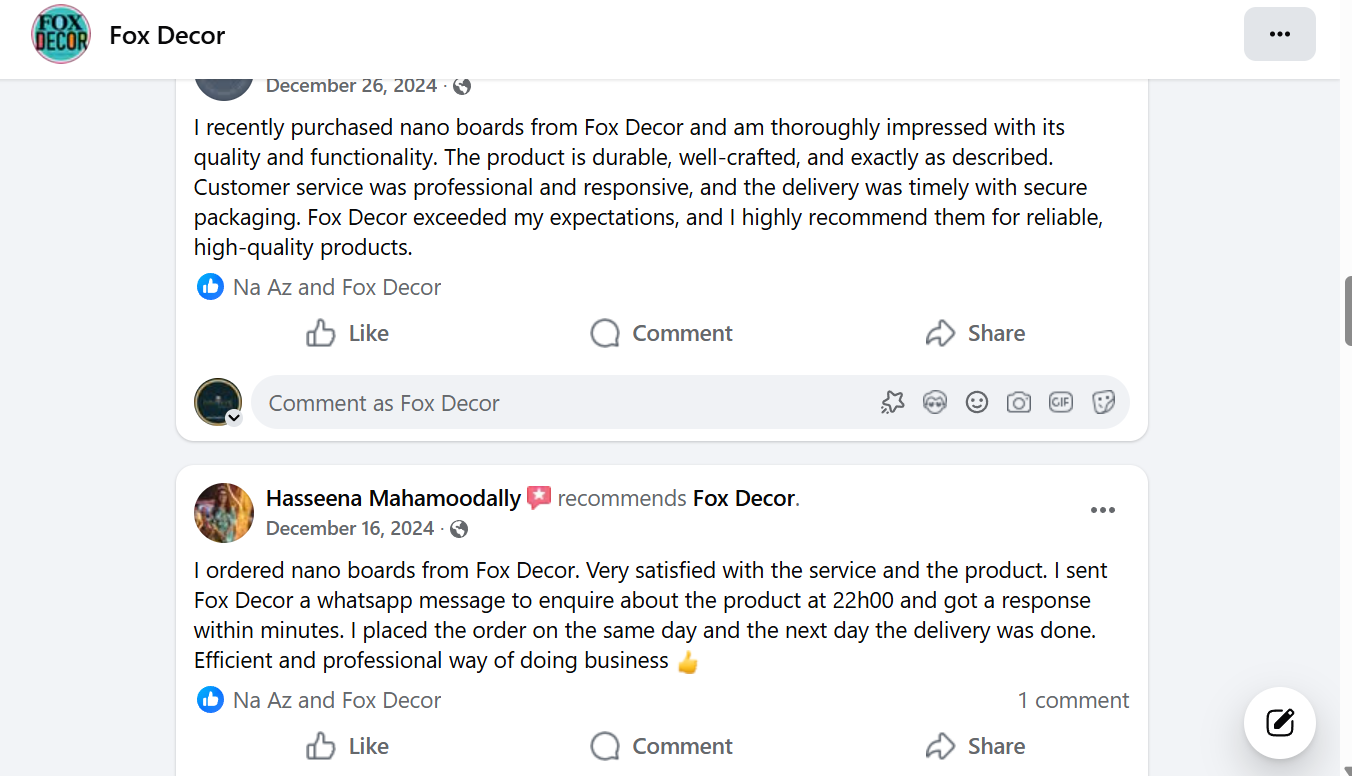Like Hasseena Mahamoodally's review post
Screen dimensions: 1352x776
[x=348, y=746]
